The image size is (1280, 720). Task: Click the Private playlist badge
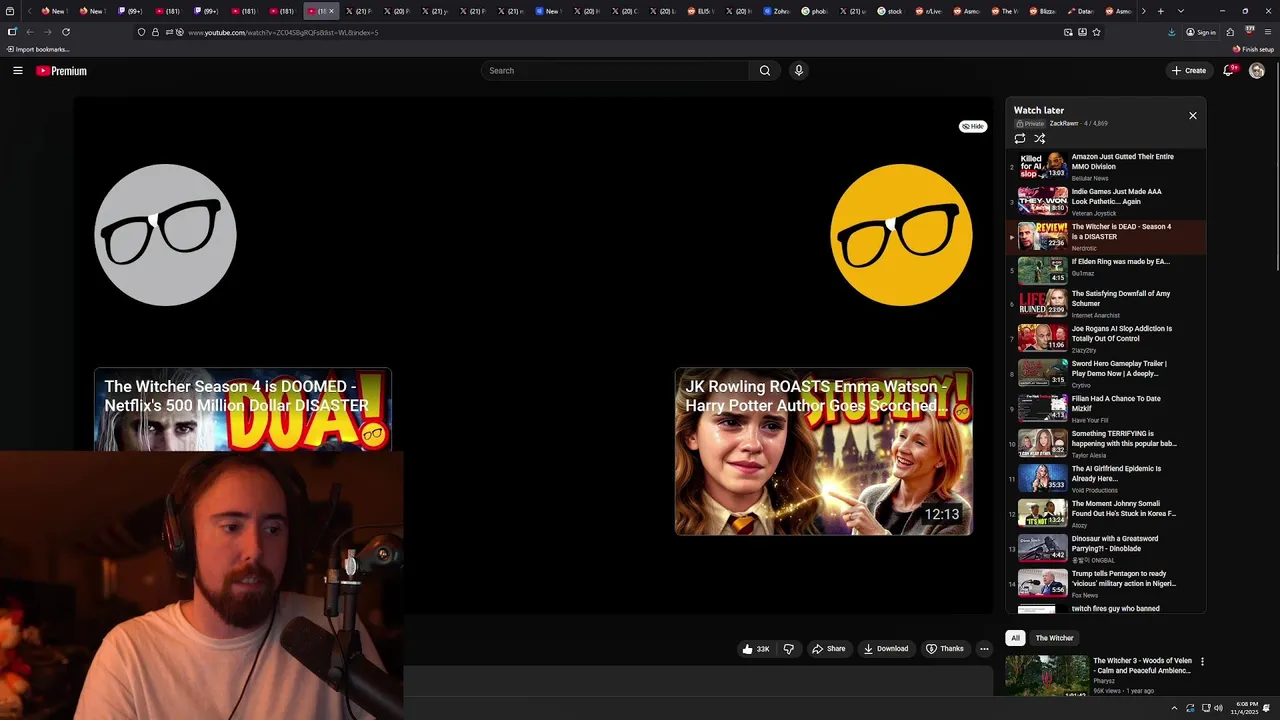coord(1030,124)
